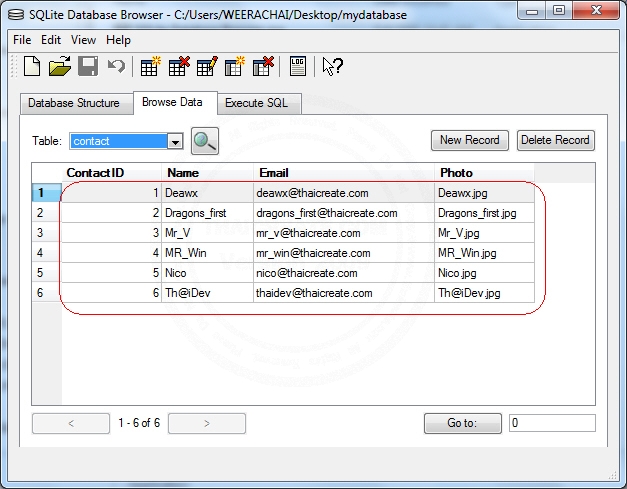Click the Go to: button

click(463, 423)
